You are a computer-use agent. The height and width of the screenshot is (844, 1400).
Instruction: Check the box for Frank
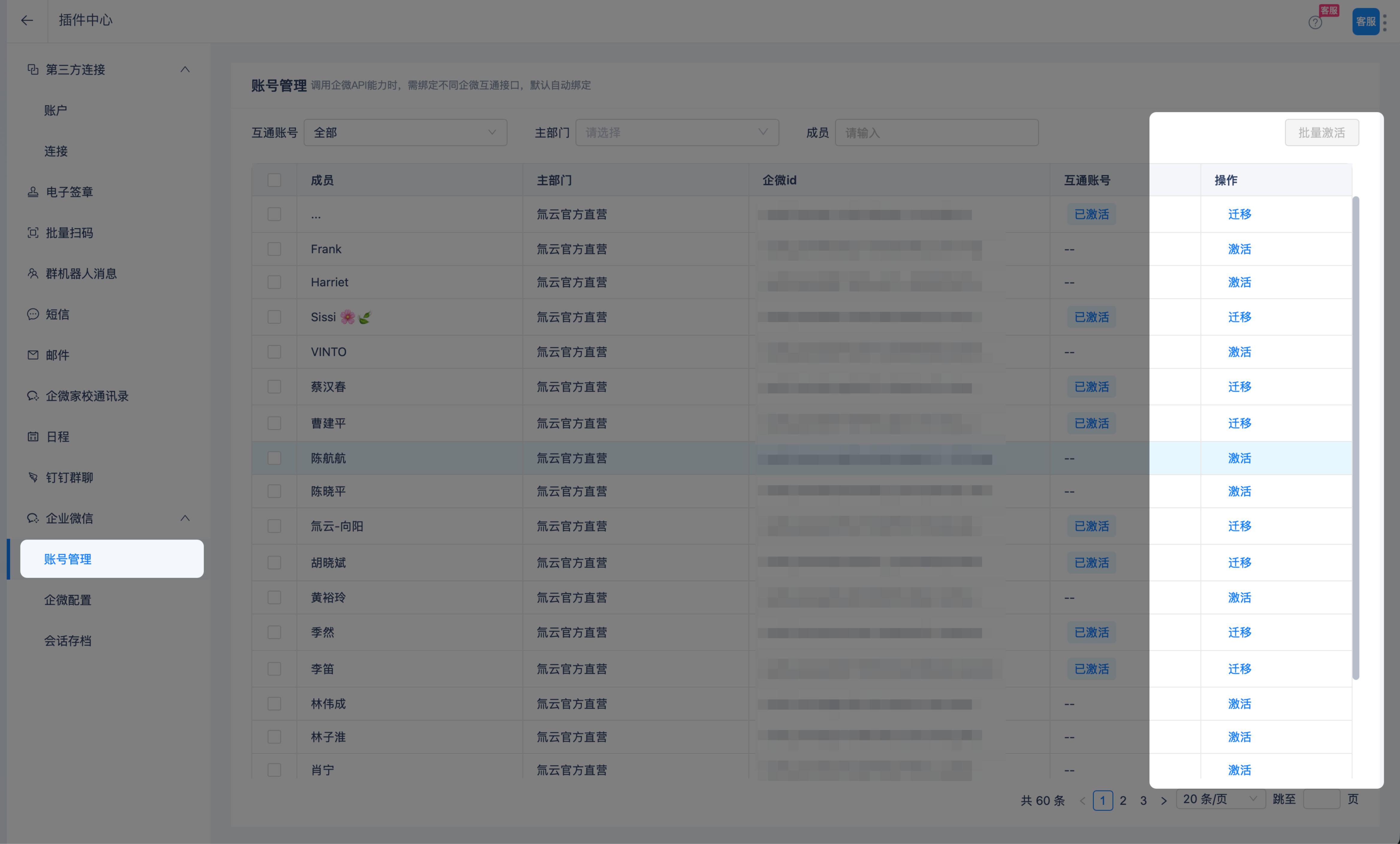[274, 249]
